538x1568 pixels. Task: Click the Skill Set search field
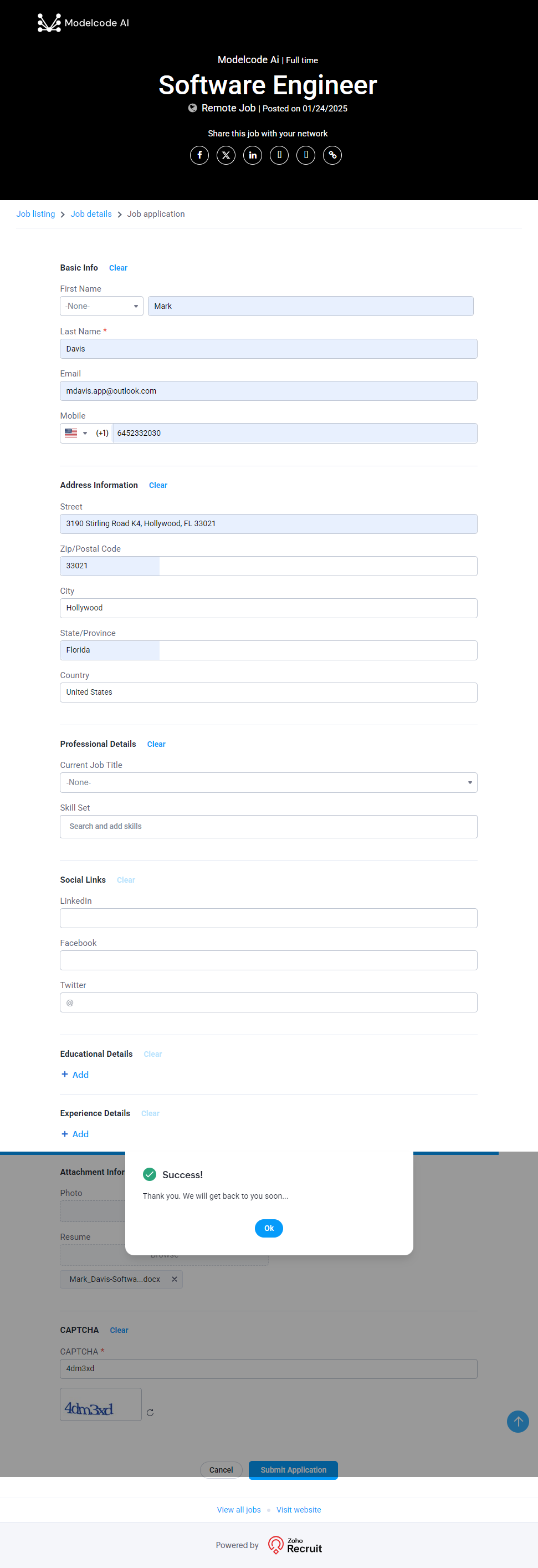click(268, 827)
